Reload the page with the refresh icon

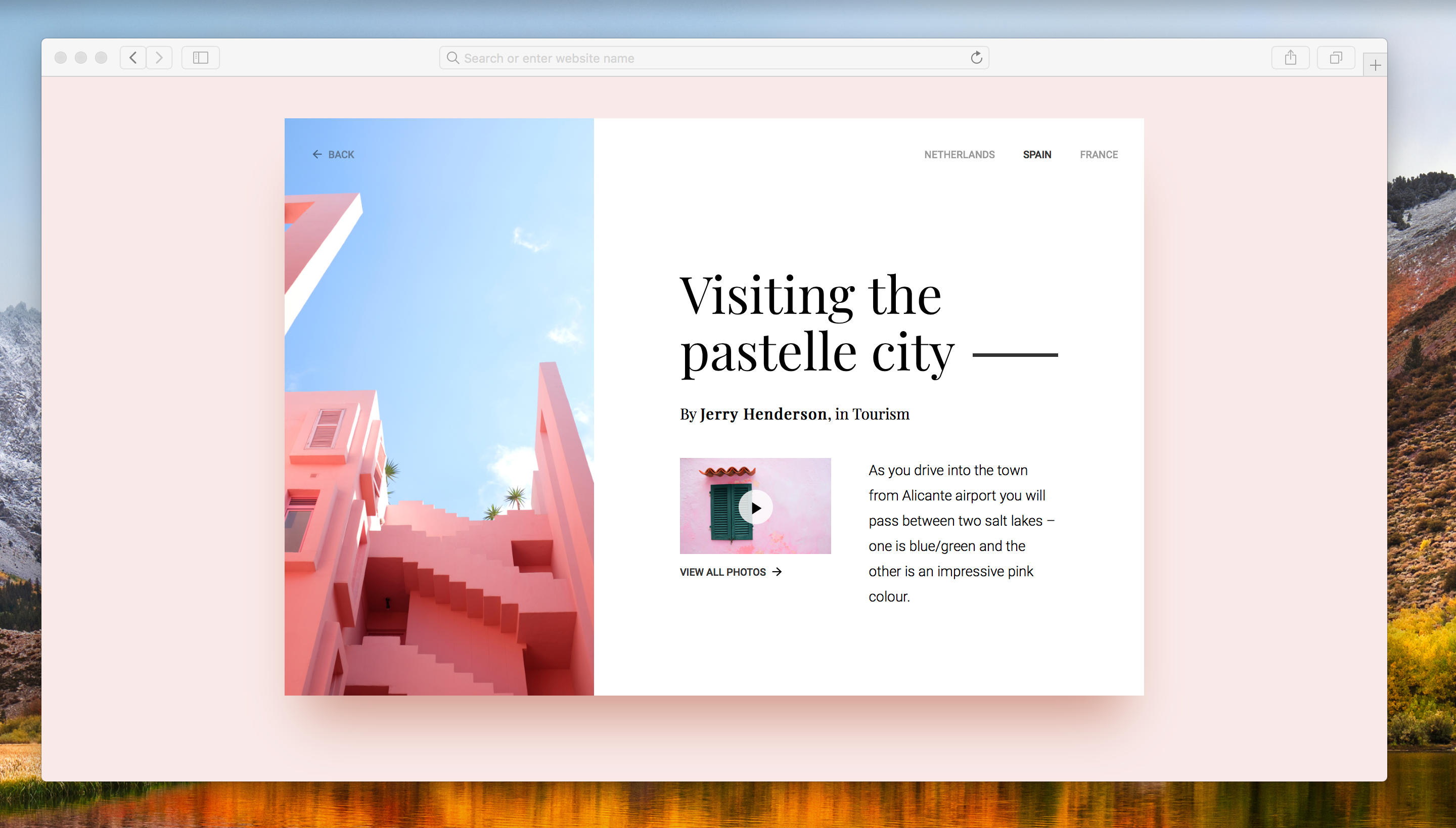(x=976, y=58)
